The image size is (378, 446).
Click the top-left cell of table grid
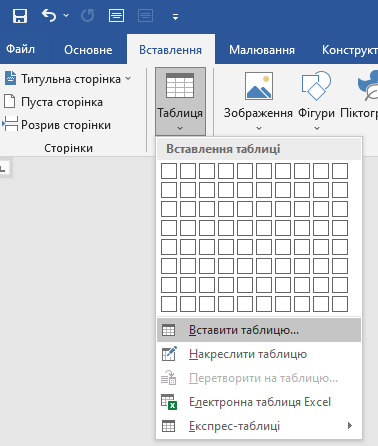coord(169,171)
